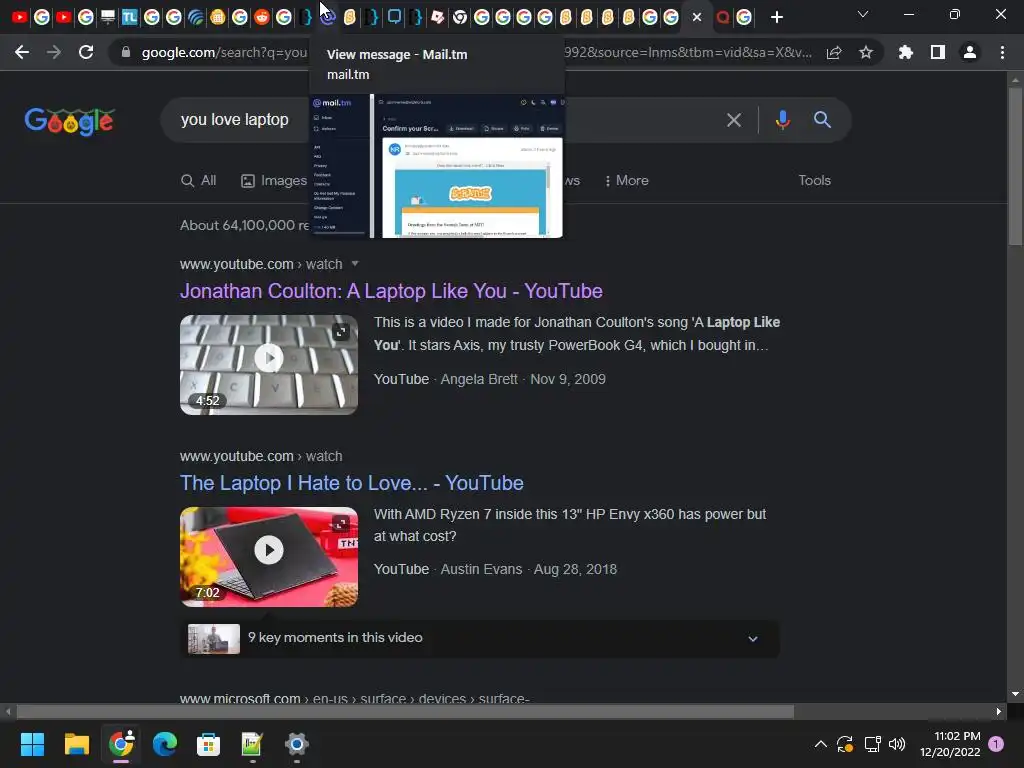Bookmark this page with the star
Image resolution: width=1024 pixels, height=768 pixels.
[x=866, y=53]
